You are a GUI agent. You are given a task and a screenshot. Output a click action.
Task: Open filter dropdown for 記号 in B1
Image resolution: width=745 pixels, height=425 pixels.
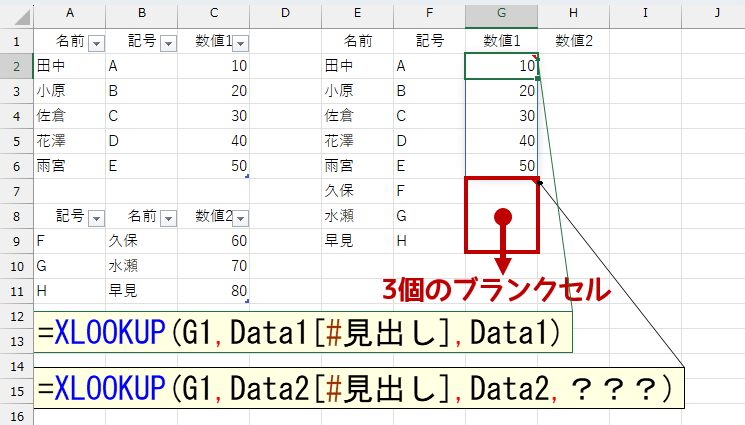(x=168, y=44)
